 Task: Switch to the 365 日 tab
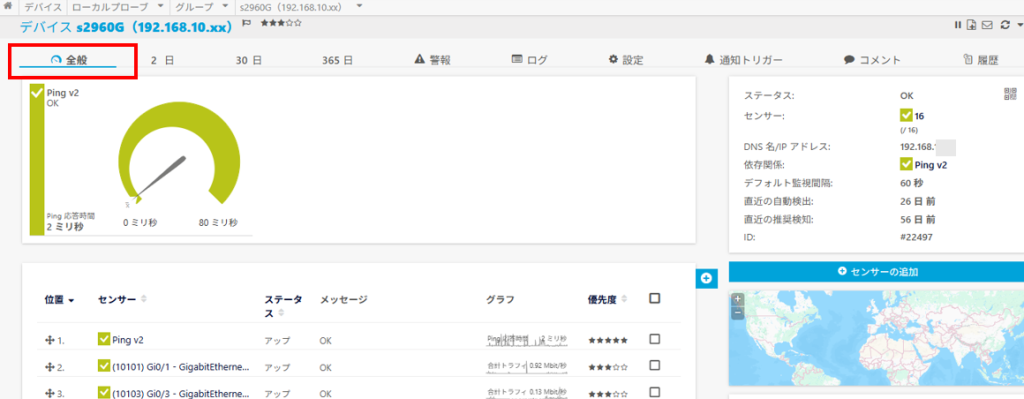338,60
